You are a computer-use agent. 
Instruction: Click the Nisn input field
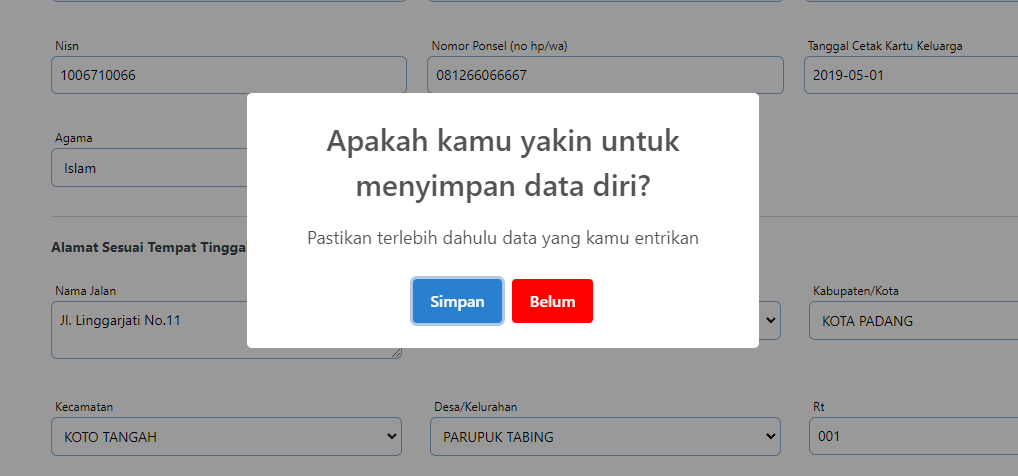(228, 75)
